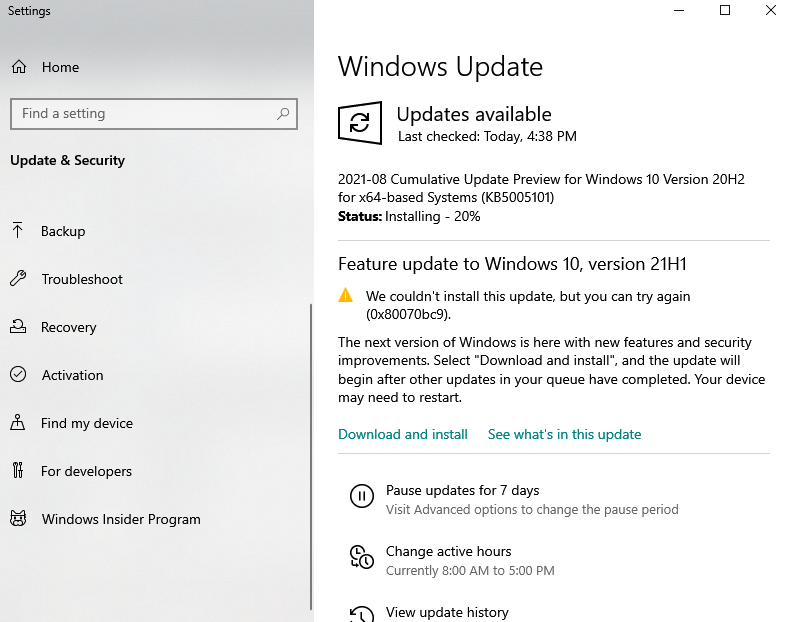Click Download and install link
Image resolution: width=788 pixels, height=622 pixels.
pos(403,434)
